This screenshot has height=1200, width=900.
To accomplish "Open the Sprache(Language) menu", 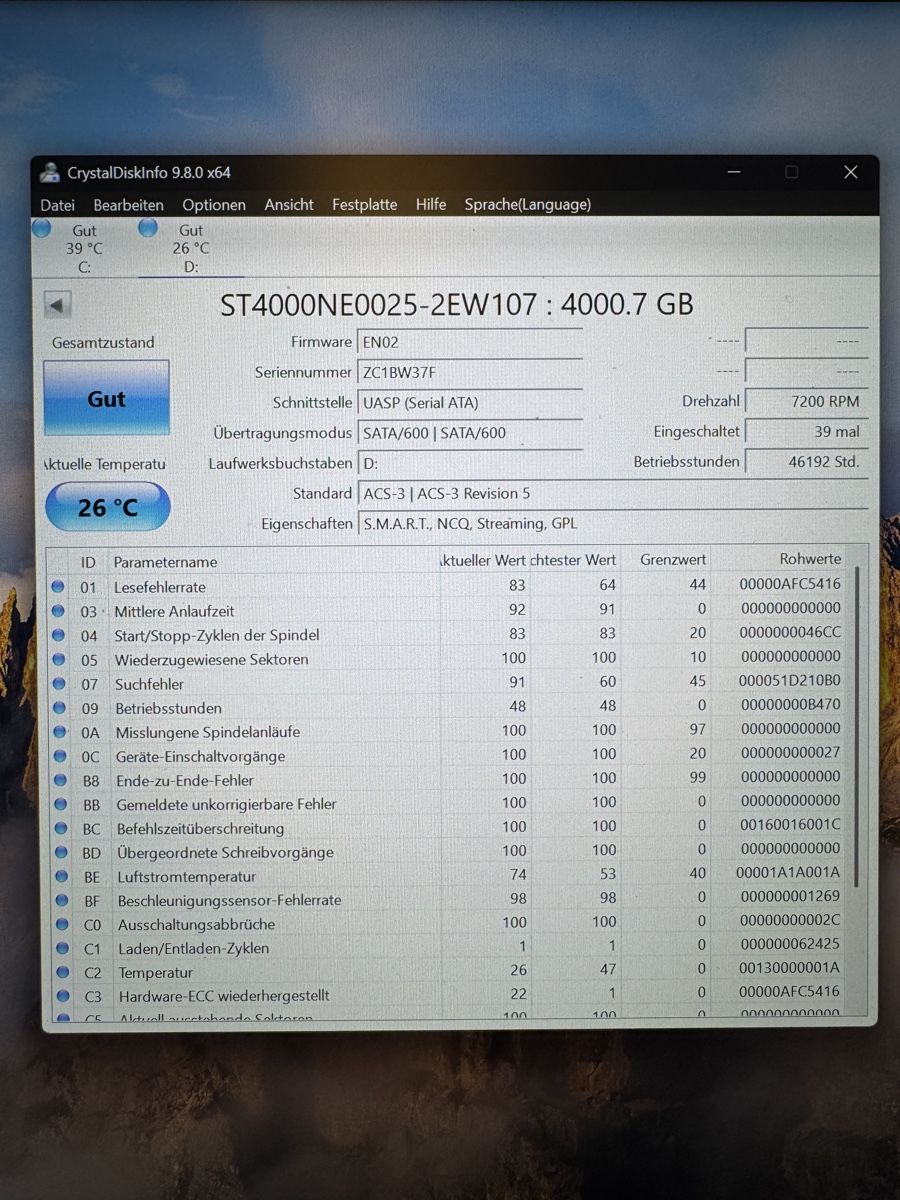I will (528, 204).
